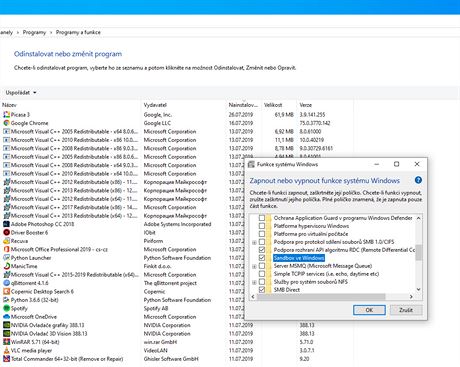Click the Zrušit button

406,310
